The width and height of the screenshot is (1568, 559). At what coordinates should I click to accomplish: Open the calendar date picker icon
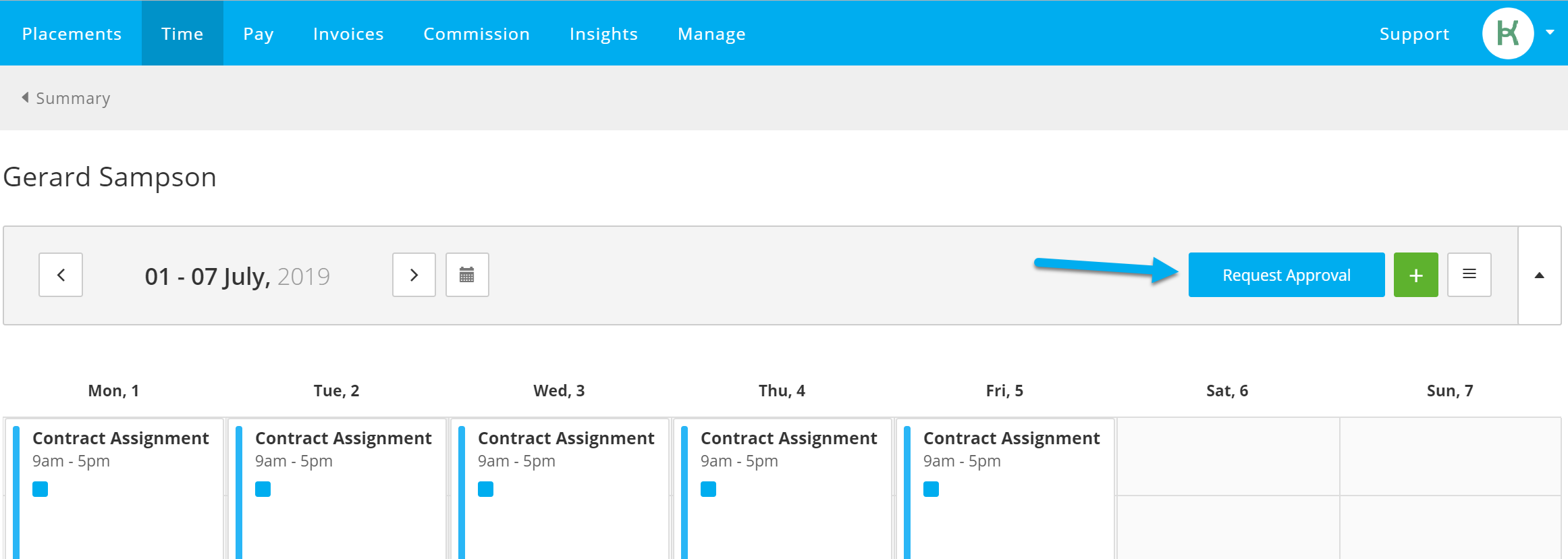coord(467,275)
